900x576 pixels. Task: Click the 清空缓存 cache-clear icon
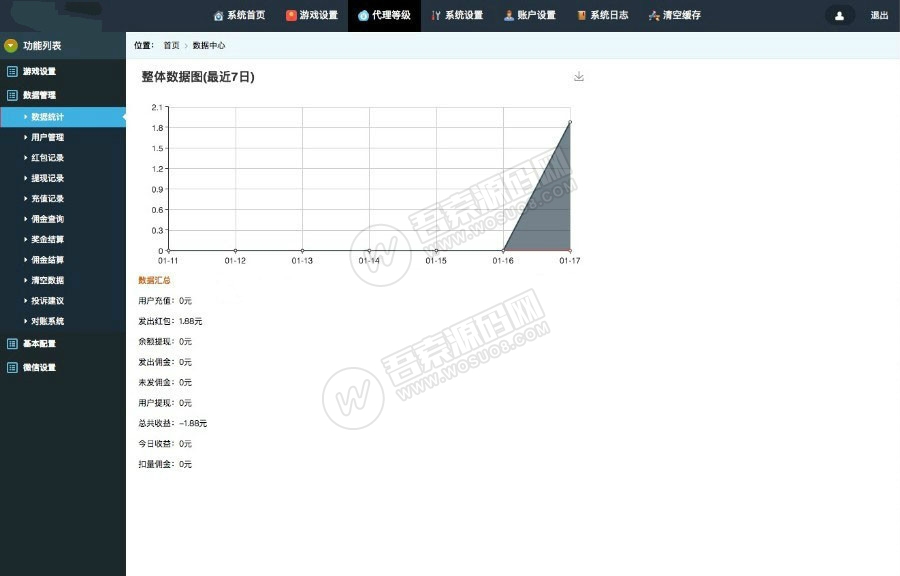653,15
